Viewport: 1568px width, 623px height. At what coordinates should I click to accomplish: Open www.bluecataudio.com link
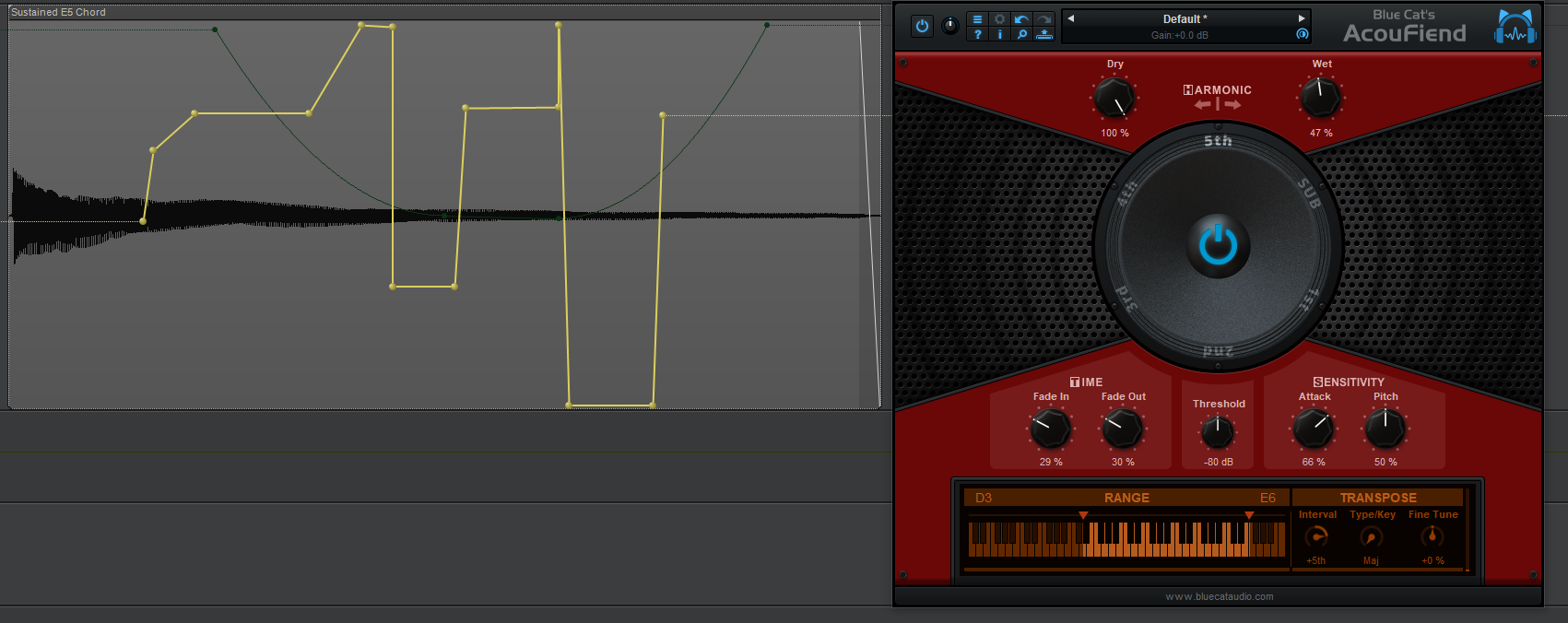point(1219,596)
